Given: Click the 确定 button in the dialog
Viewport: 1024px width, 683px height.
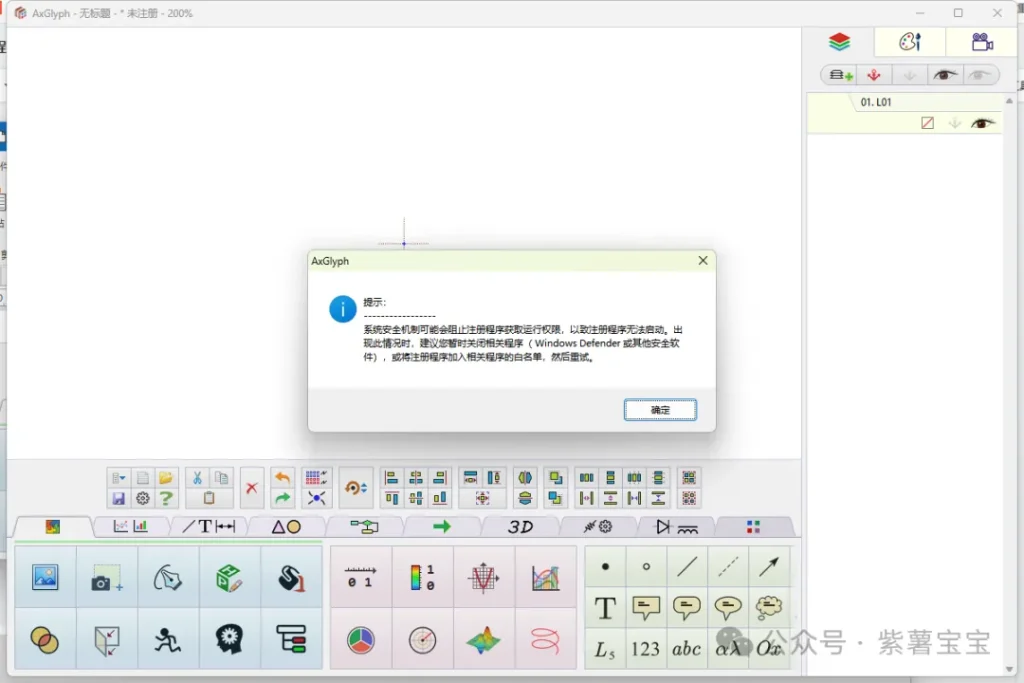Looking at the screenshot, I should (660, 410).
